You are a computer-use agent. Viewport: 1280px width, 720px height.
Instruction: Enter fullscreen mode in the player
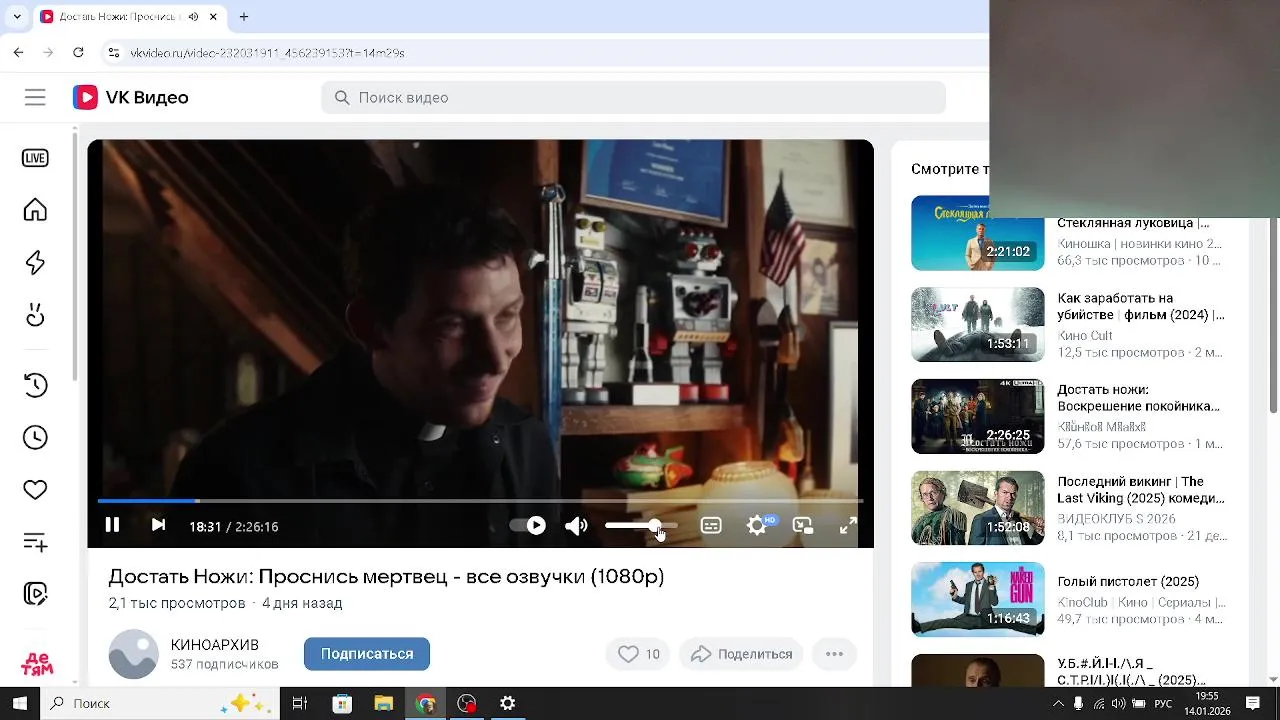(x=848, y=525)
